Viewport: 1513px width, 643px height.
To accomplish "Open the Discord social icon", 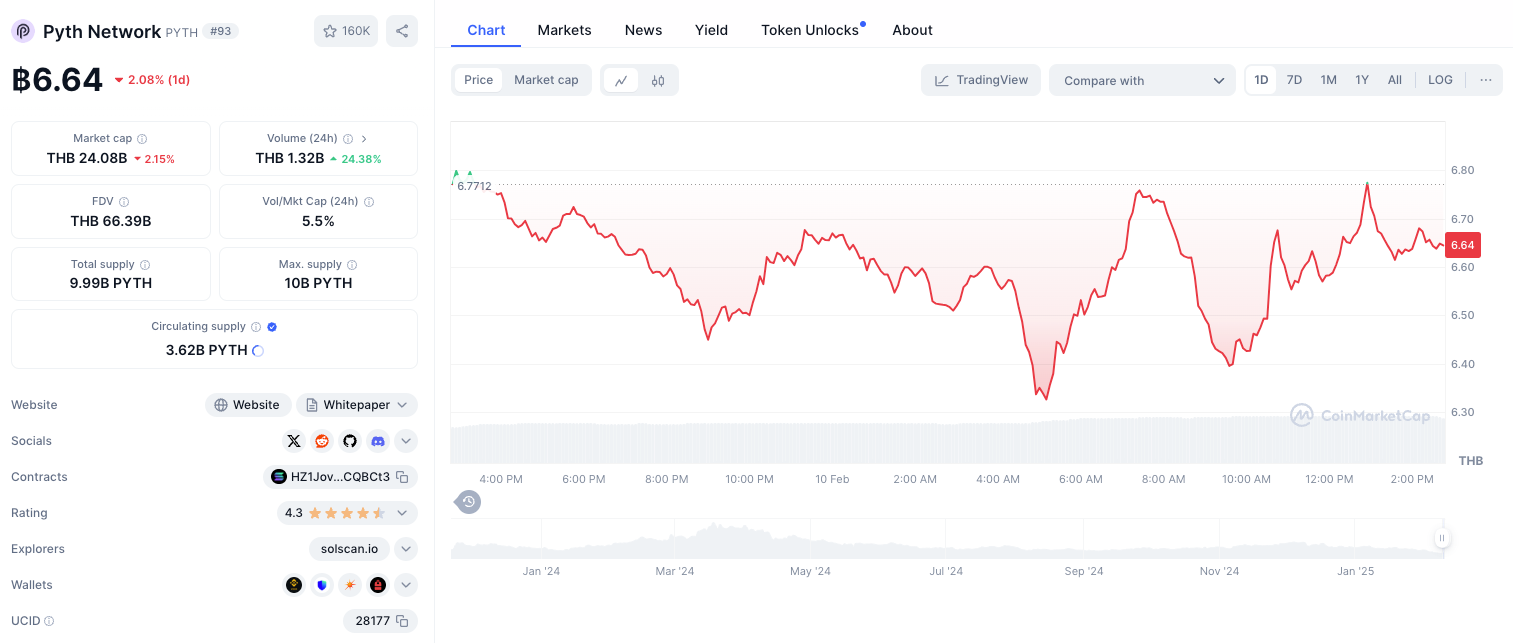I will [378, 441].
